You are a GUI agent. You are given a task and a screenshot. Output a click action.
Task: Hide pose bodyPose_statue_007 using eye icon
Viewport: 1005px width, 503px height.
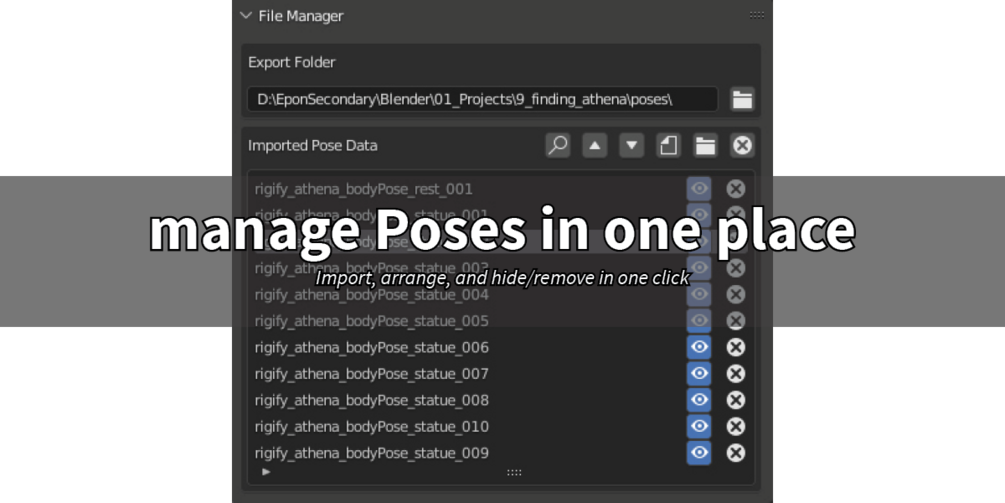699,374
